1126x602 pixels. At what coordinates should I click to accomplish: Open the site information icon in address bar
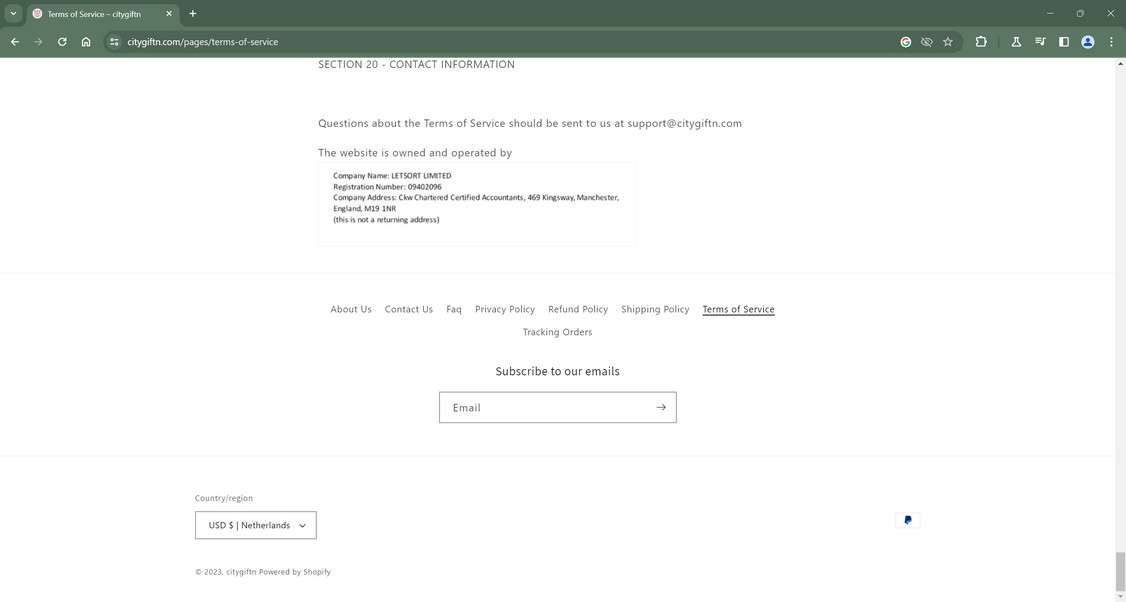coord(113,42)
